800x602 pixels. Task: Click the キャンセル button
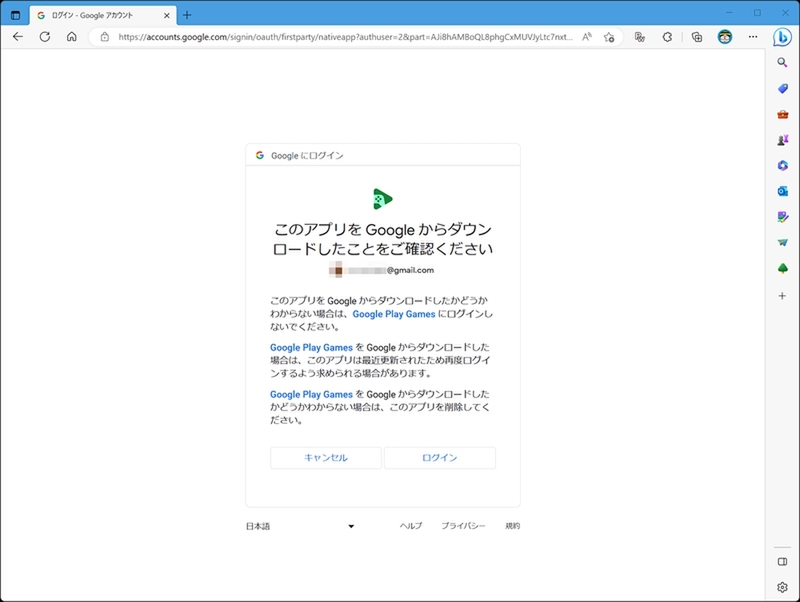click(x=326, y=458)
